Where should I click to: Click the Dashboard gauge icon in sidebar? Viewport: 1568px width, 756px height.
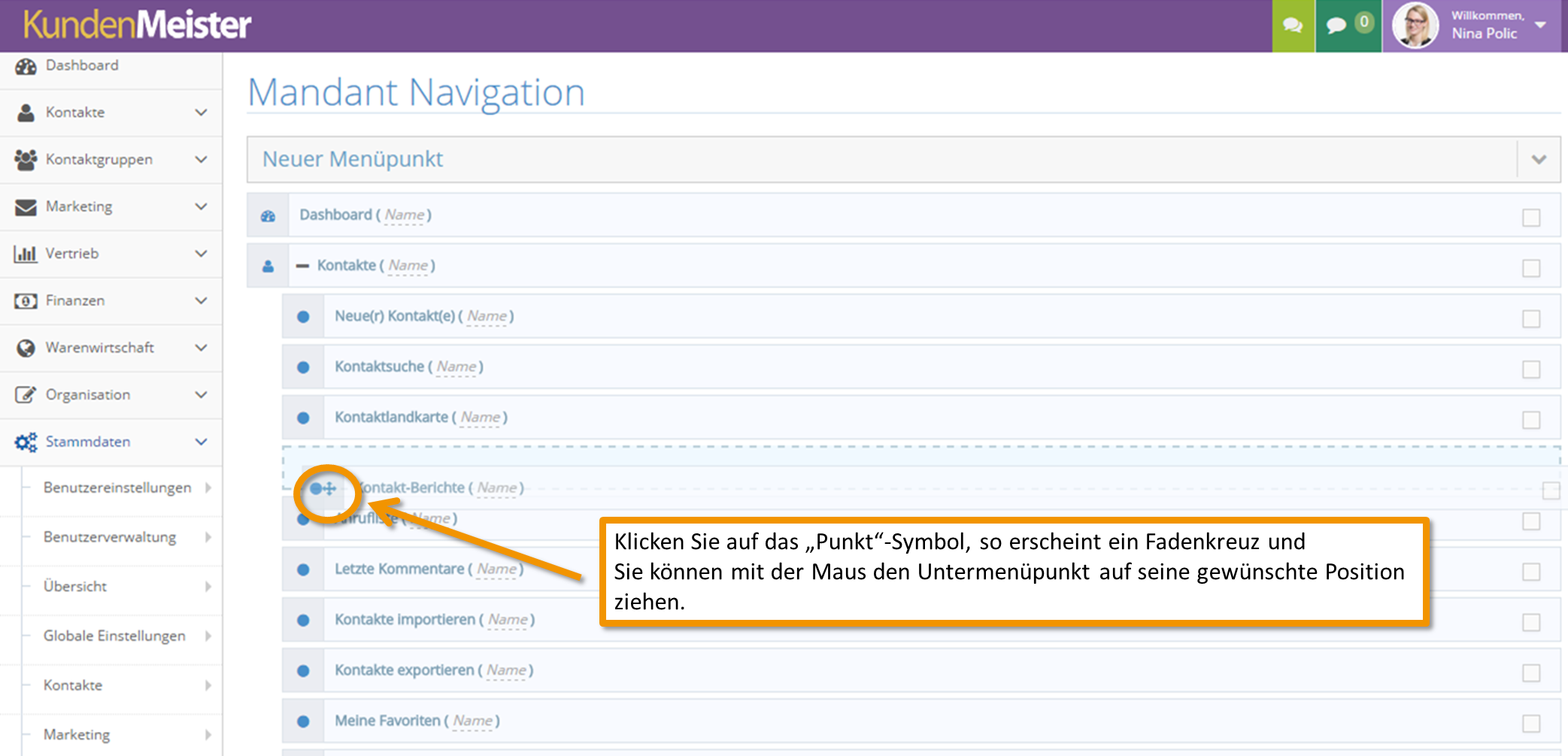click(26, 66)
